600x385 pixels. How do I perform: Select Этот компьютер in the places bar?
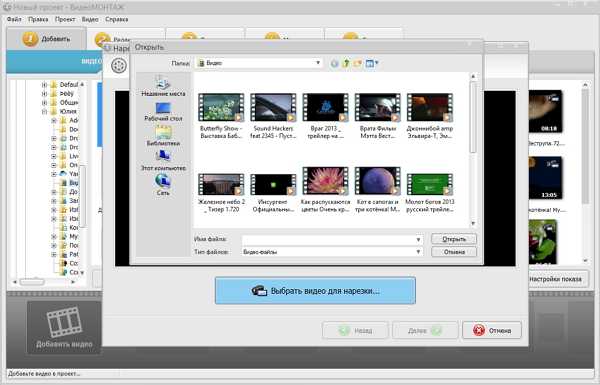pyautogui.click(x=163, y=161)
